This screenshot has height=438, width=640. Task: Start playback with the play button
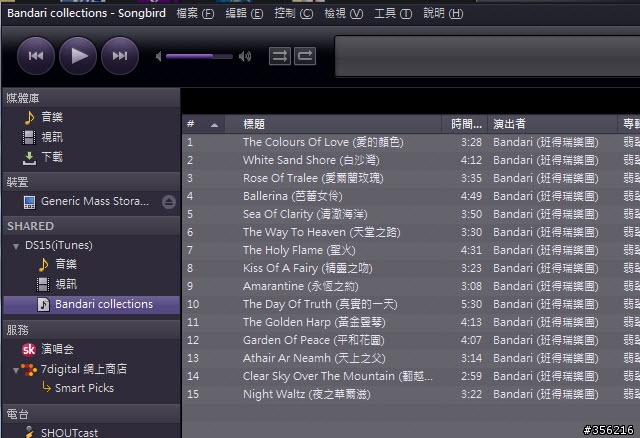(78, 56)
